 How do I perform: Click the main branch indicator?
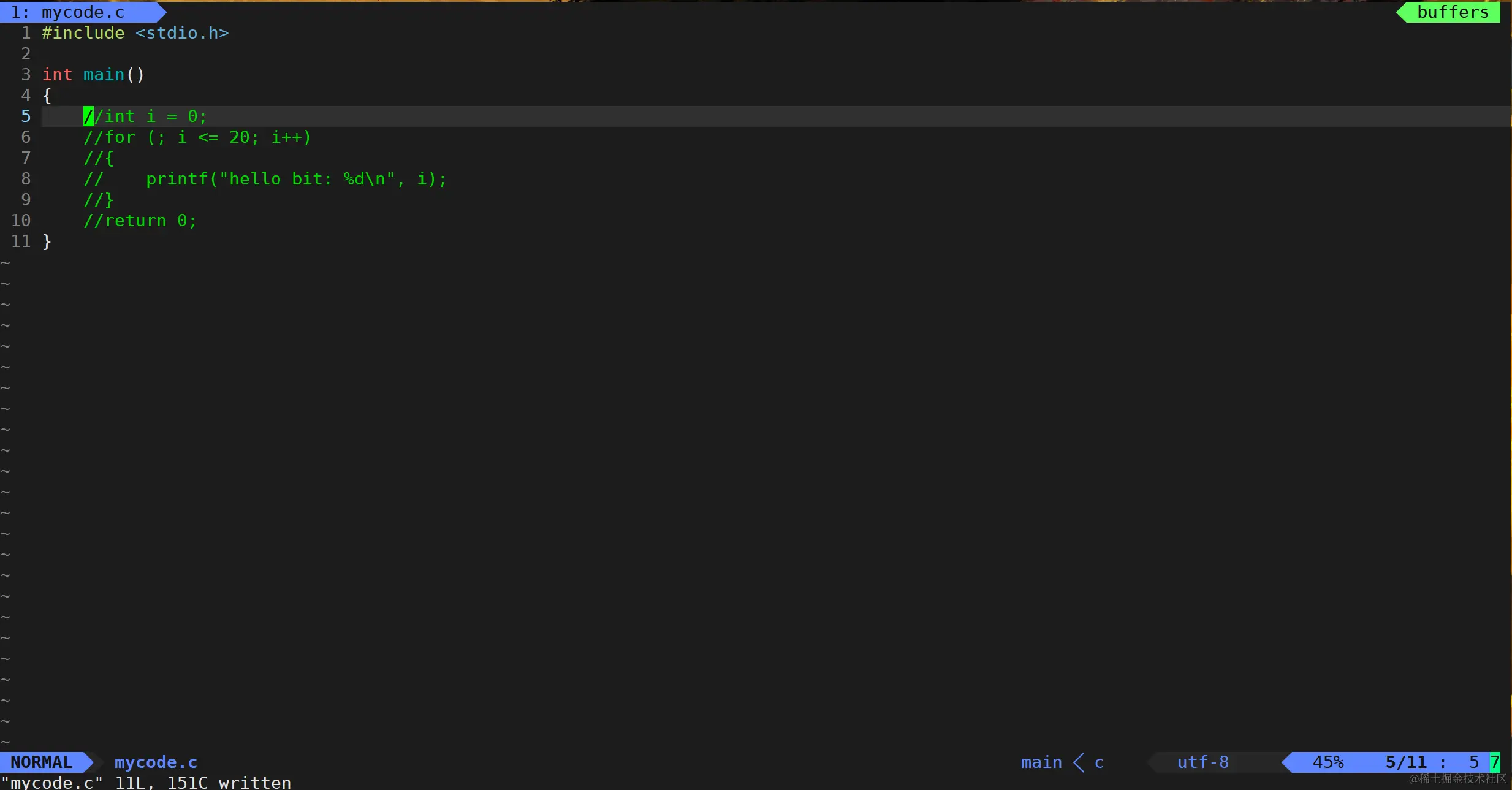pyautogui.click(x=1041, y=762)
